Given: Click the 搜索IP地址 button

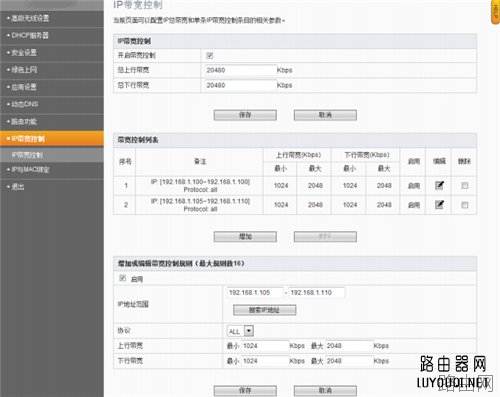Looking at the screenshot, I should [x=264, y=310].
